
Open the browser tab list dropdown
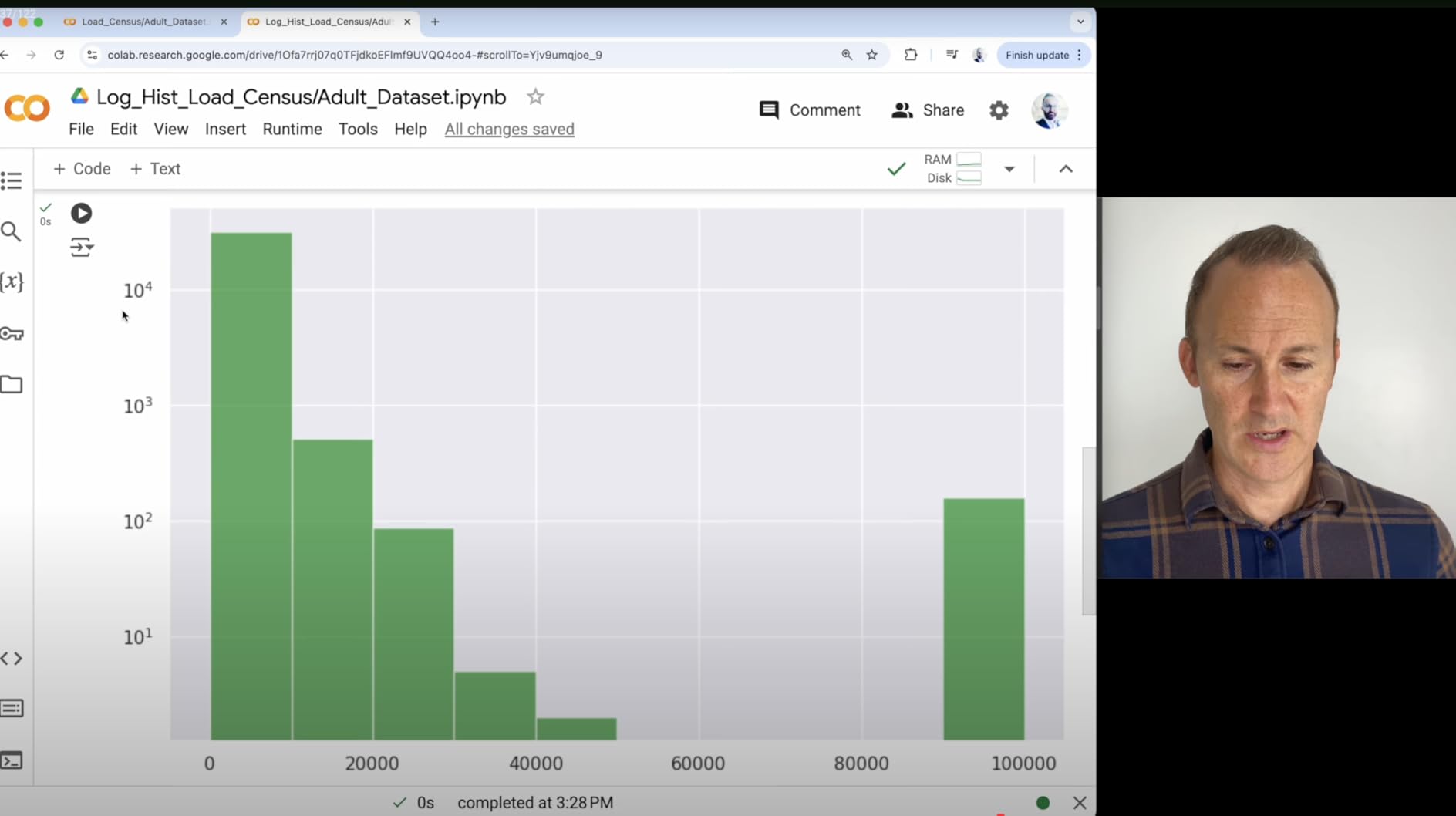[x=1080, y=22]
